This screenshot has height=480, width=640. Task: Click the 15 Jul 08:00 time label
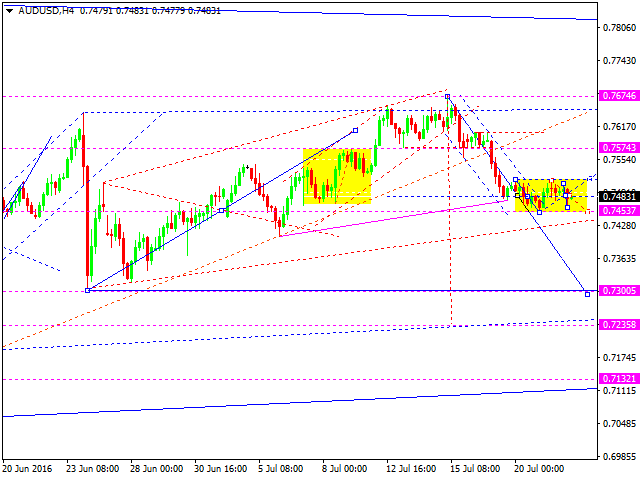pyautogui.click(x=476, y=469)
